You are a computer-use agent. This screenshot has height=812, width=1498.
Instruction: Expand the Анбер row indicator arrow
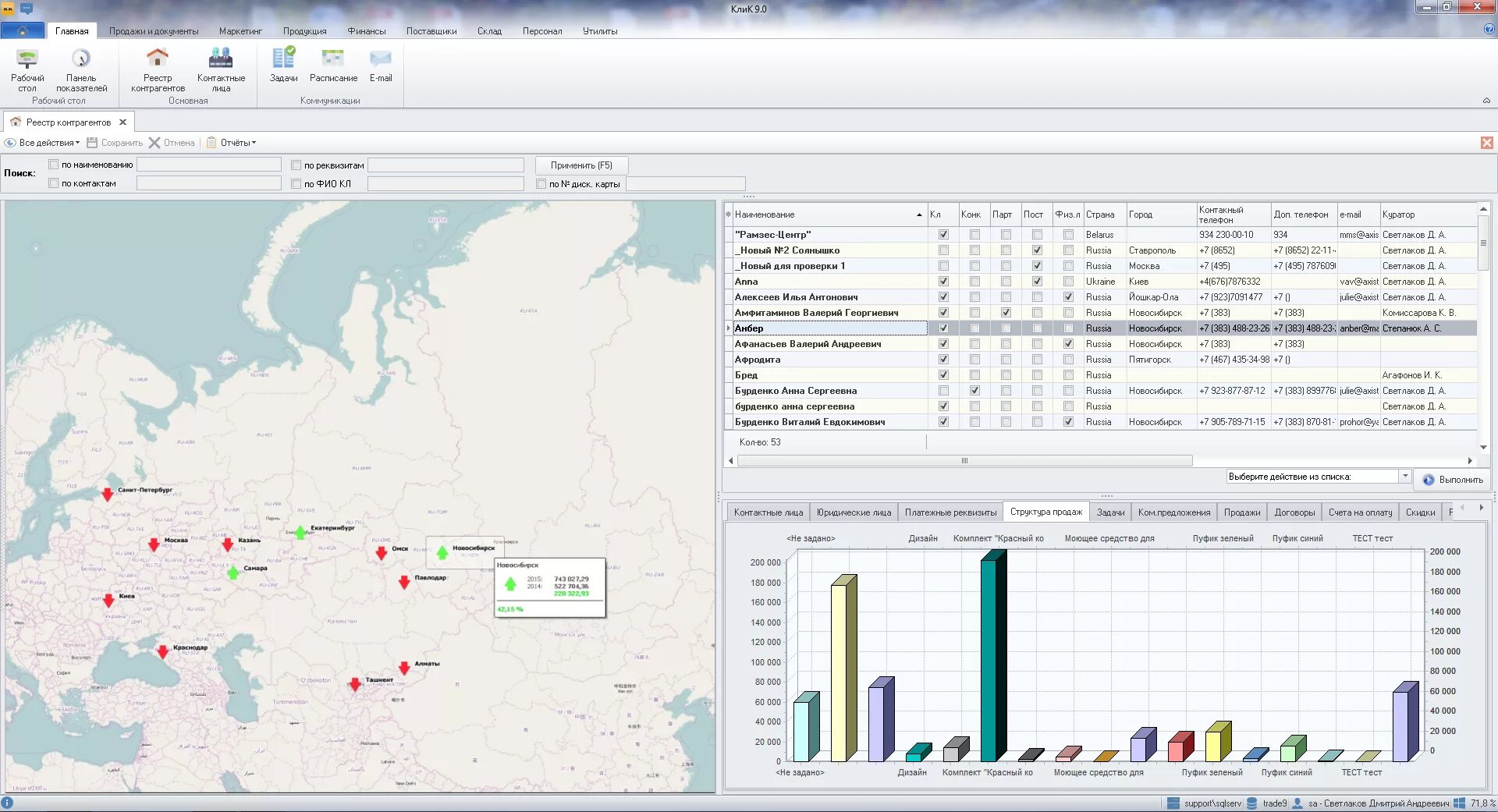click(728, 328)
